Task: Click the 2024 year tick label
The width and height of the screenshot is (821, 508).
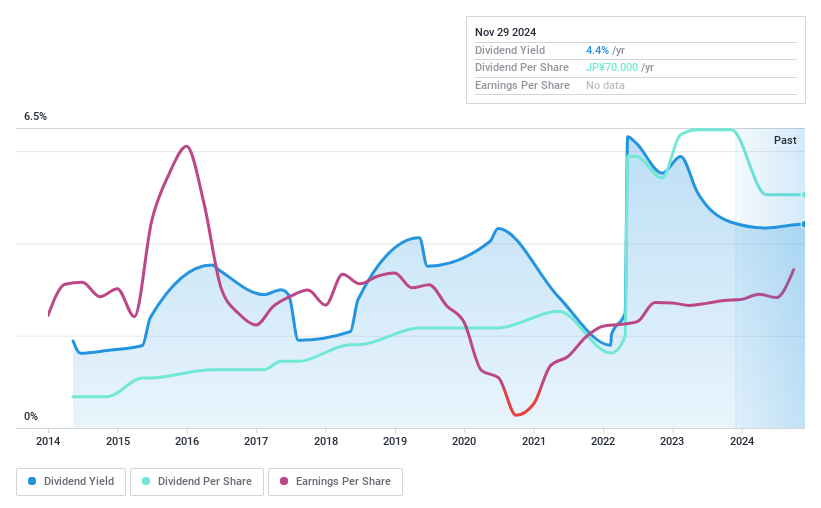Action: pos(741,441)
